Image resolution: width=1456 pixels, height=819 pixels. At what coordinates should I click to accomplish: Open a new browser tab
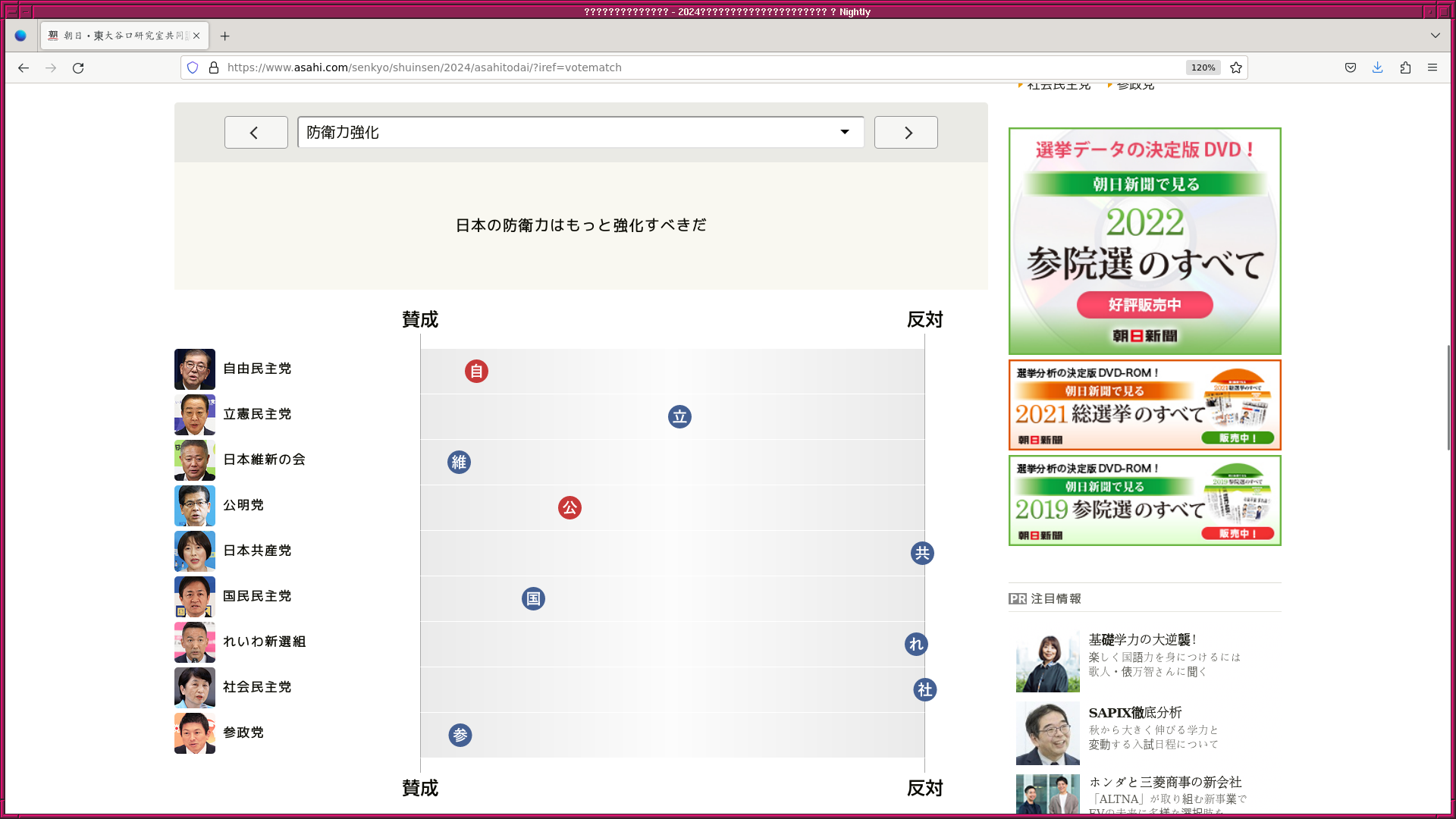224,36
